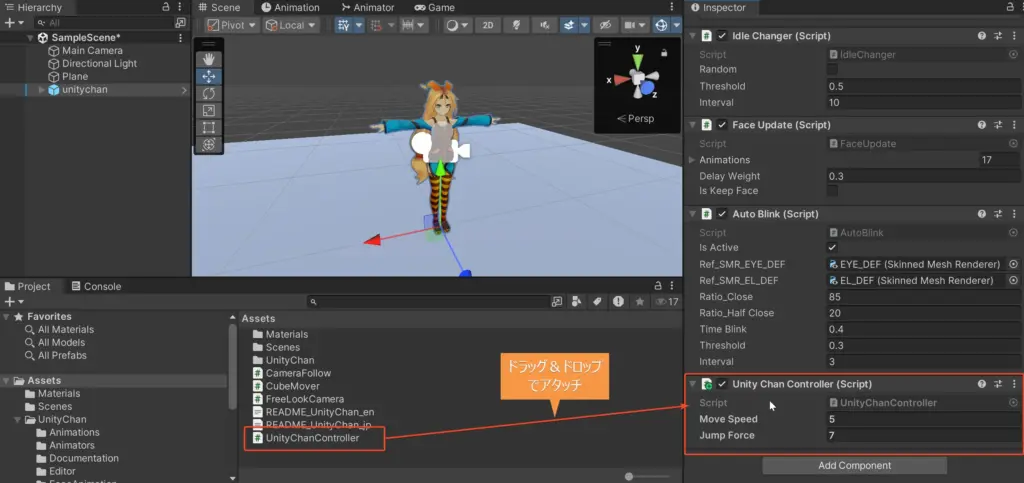The width and height of the screenshot is (1024, 483).
Task: Expand the unitychan hierarchy item
Action: coord(42,89)
